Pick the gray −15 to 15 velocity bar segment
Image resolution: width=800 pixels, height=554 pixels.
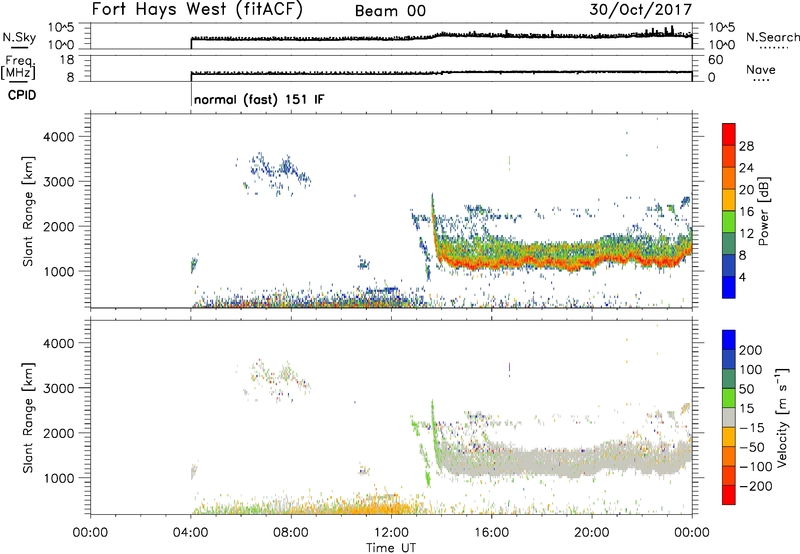point(729,417)
